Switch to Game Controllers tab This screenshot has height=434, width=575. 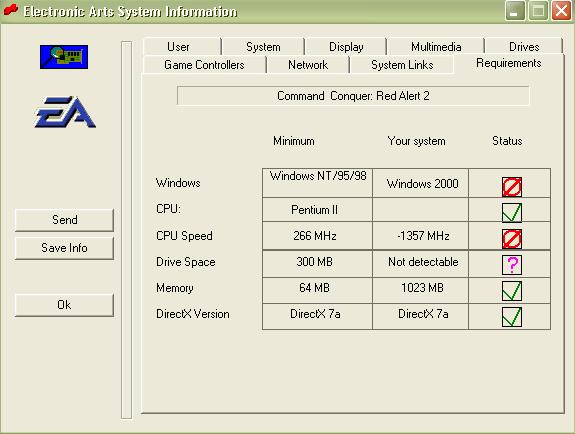click(204, 65)
